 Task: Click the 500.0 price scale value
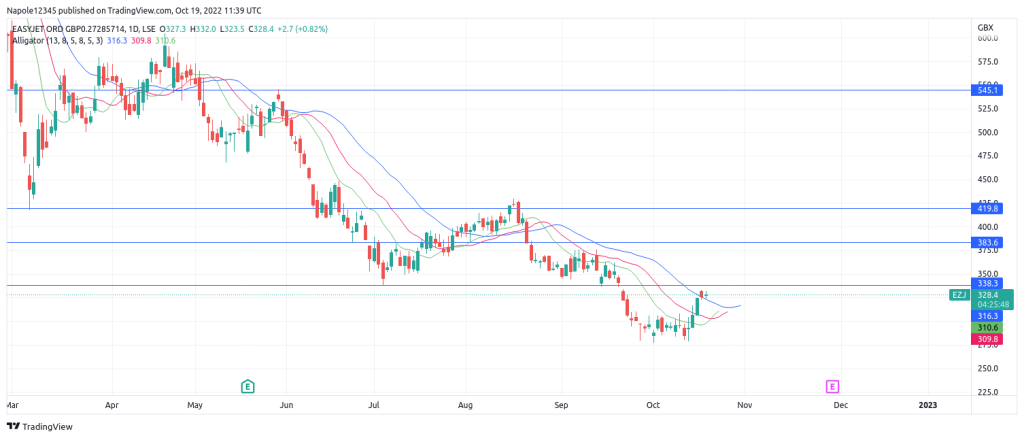click(989, 133)
